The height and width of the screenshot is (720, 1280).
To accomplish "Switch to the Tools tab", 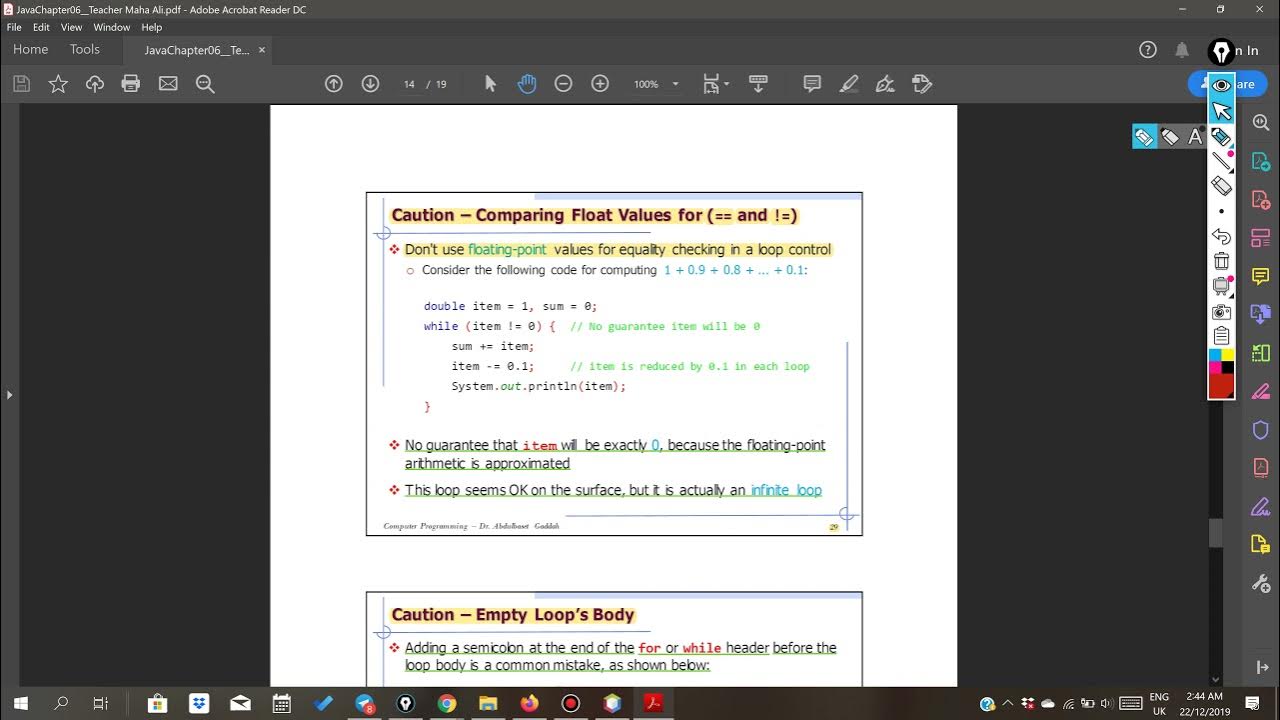I will 84,49.
